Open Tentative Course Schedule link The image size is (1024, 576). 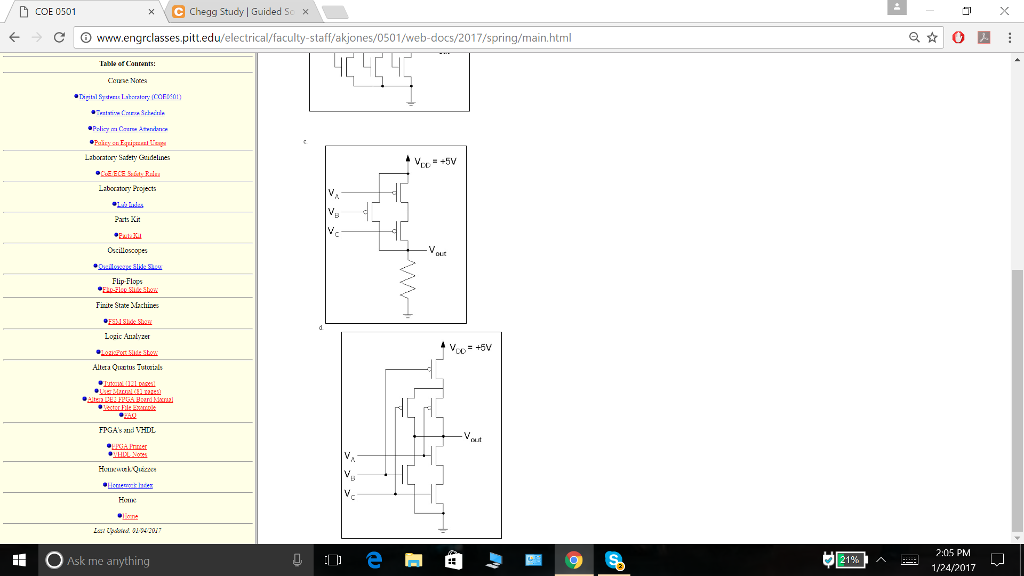coord(130,113)
